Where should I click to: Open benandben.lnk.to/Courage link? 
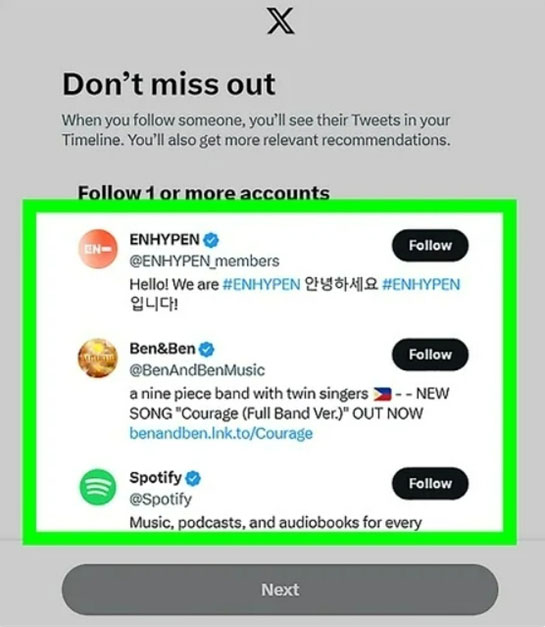coord(221,433)
